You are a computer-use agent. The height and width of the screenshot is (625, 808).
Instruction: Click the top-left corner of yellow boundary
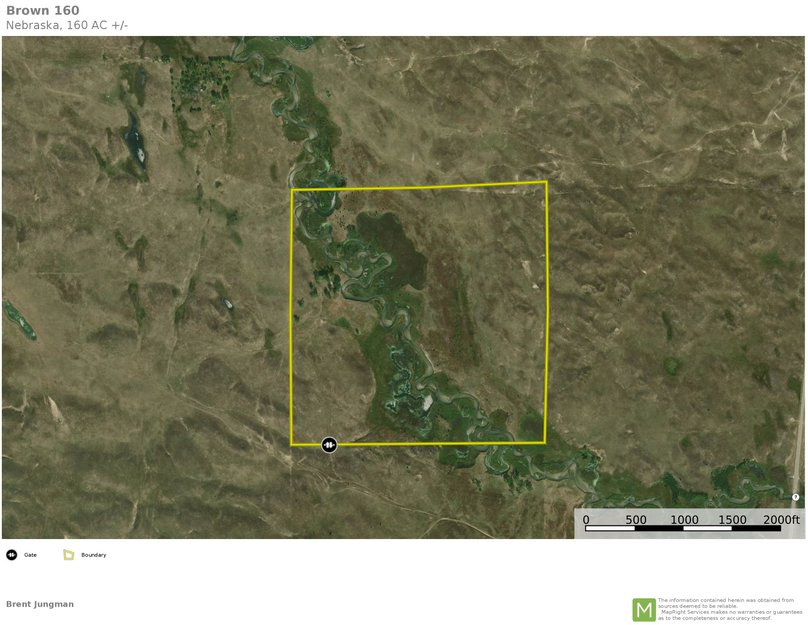[292, 190]
